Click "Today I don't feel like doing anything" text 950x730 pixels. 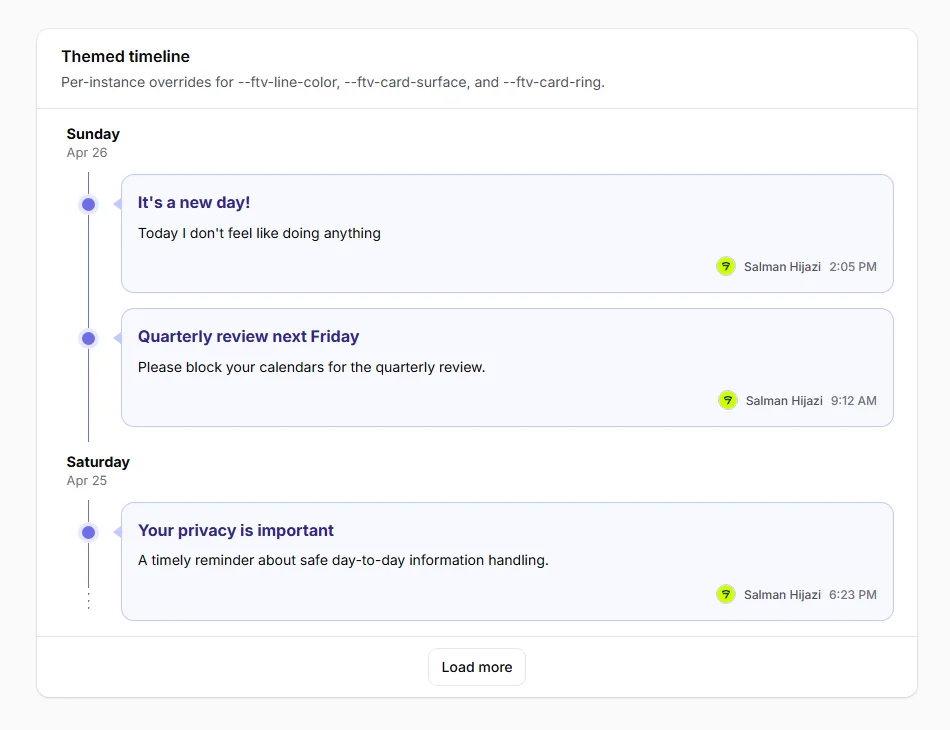pyautogui.click(x=259, y=233)
